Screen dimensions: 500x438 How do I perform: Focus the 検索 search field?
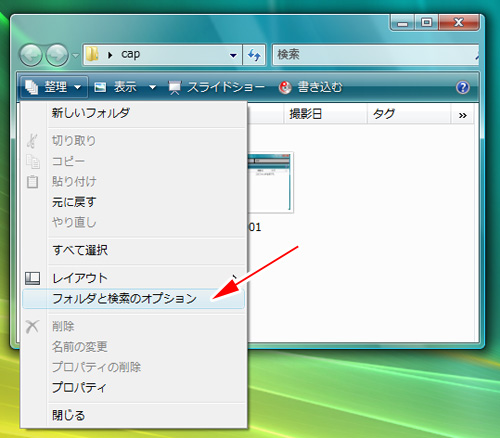[x=376, y=55]
